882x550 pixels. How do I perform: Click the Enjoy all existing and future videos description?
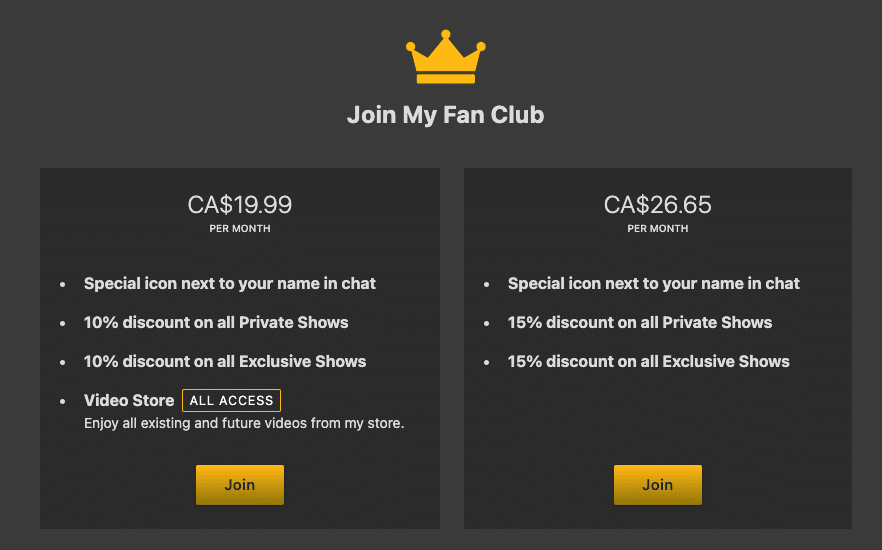pyautogui.click(x=244, y=423)
